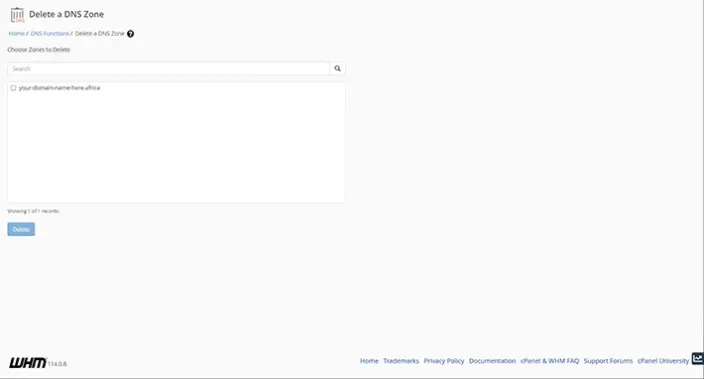
Task: Click the blue Delete button
Action: (21, 229)
